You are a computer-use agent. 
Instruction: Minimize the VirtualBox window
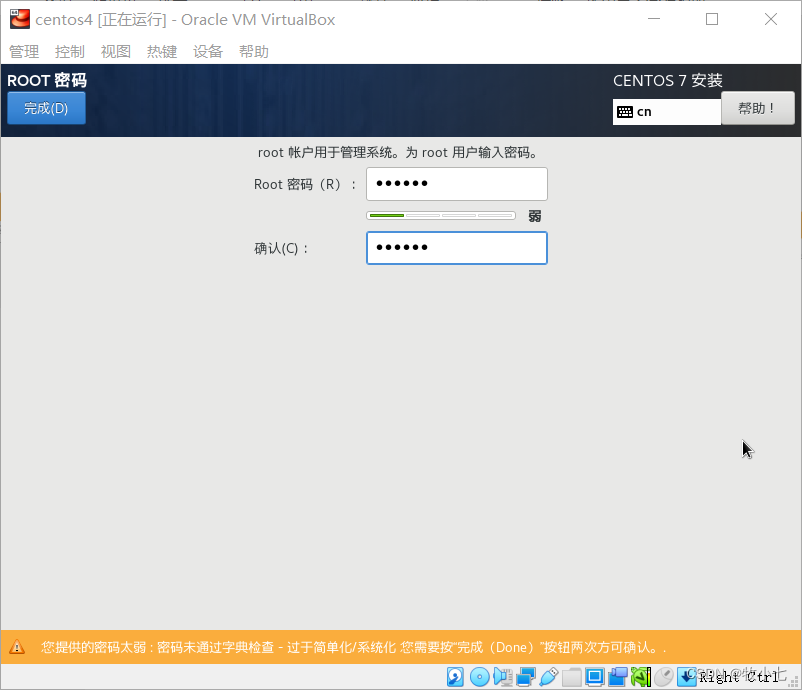[654, 19]
